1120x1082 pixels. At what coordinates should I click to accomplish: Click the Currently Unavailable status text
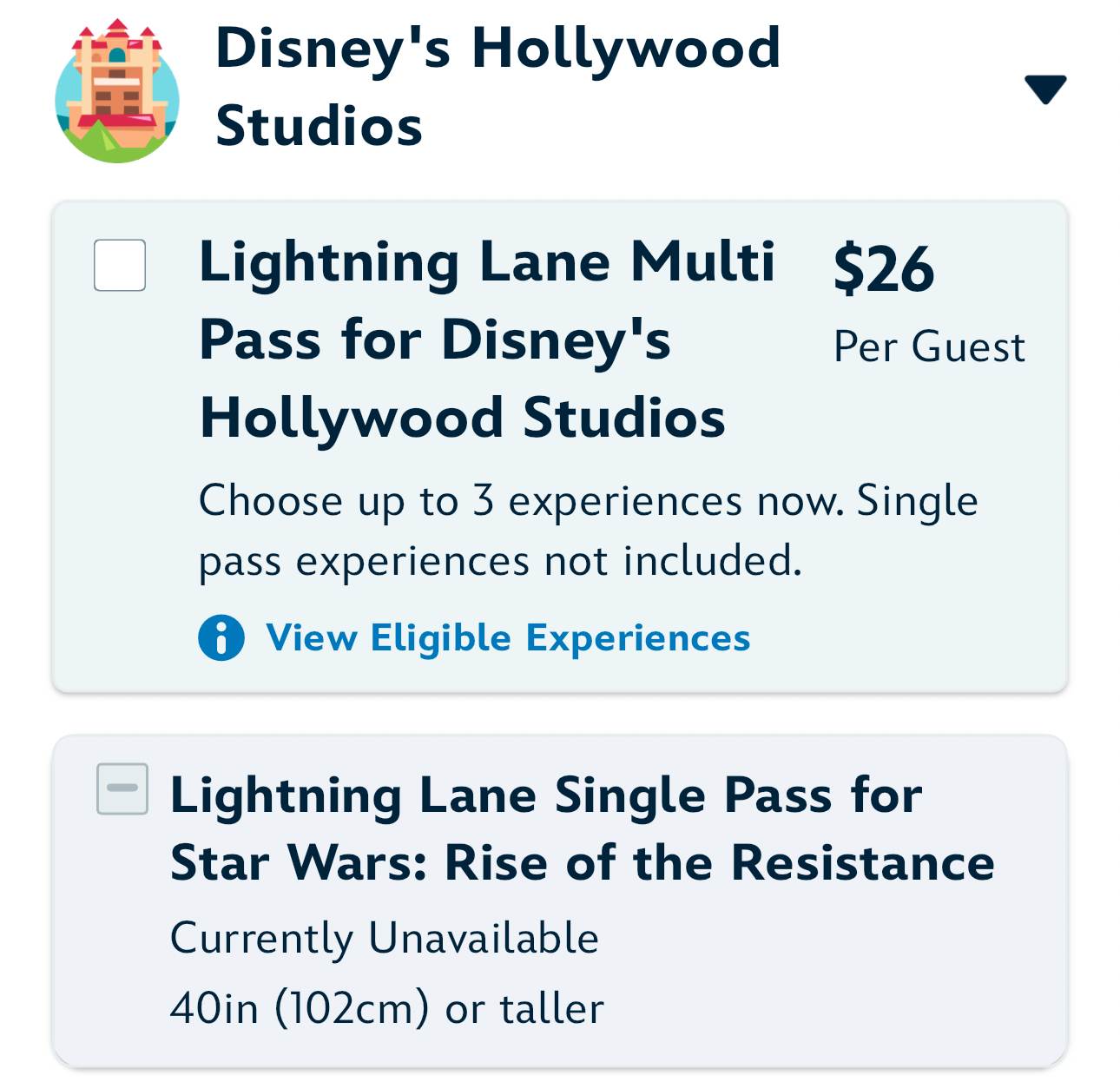tap(385, 937)
